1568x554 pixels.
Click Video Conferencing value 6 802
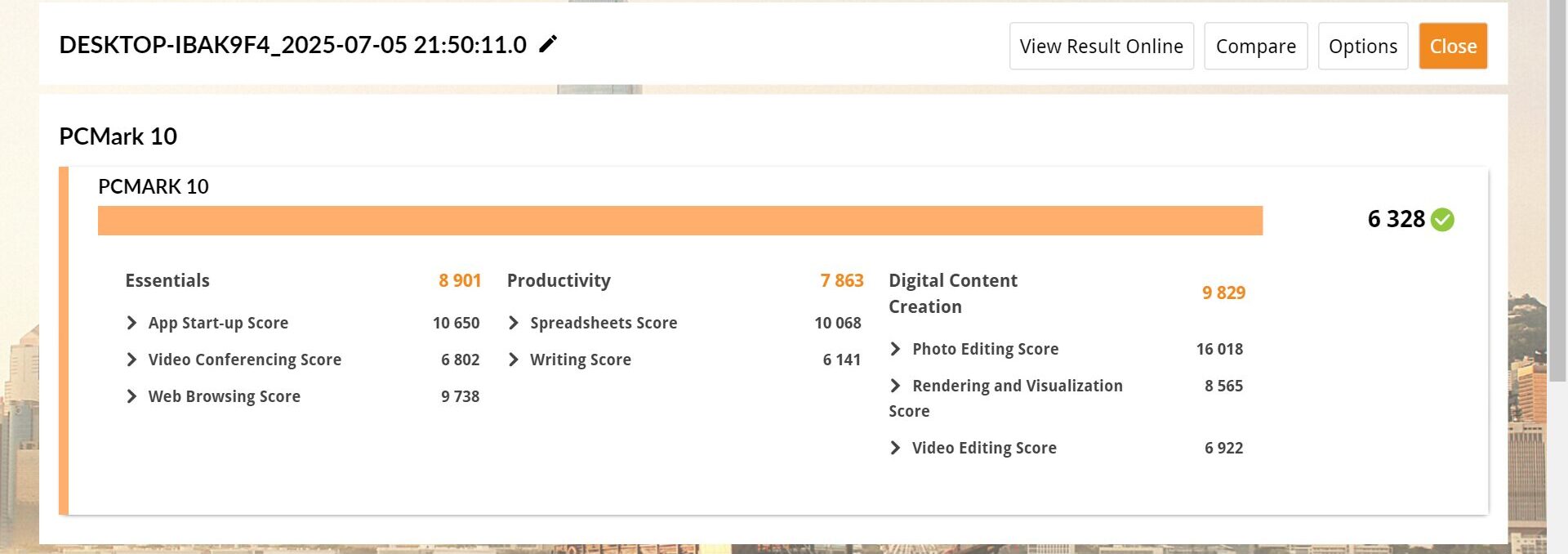coord(461,360)
